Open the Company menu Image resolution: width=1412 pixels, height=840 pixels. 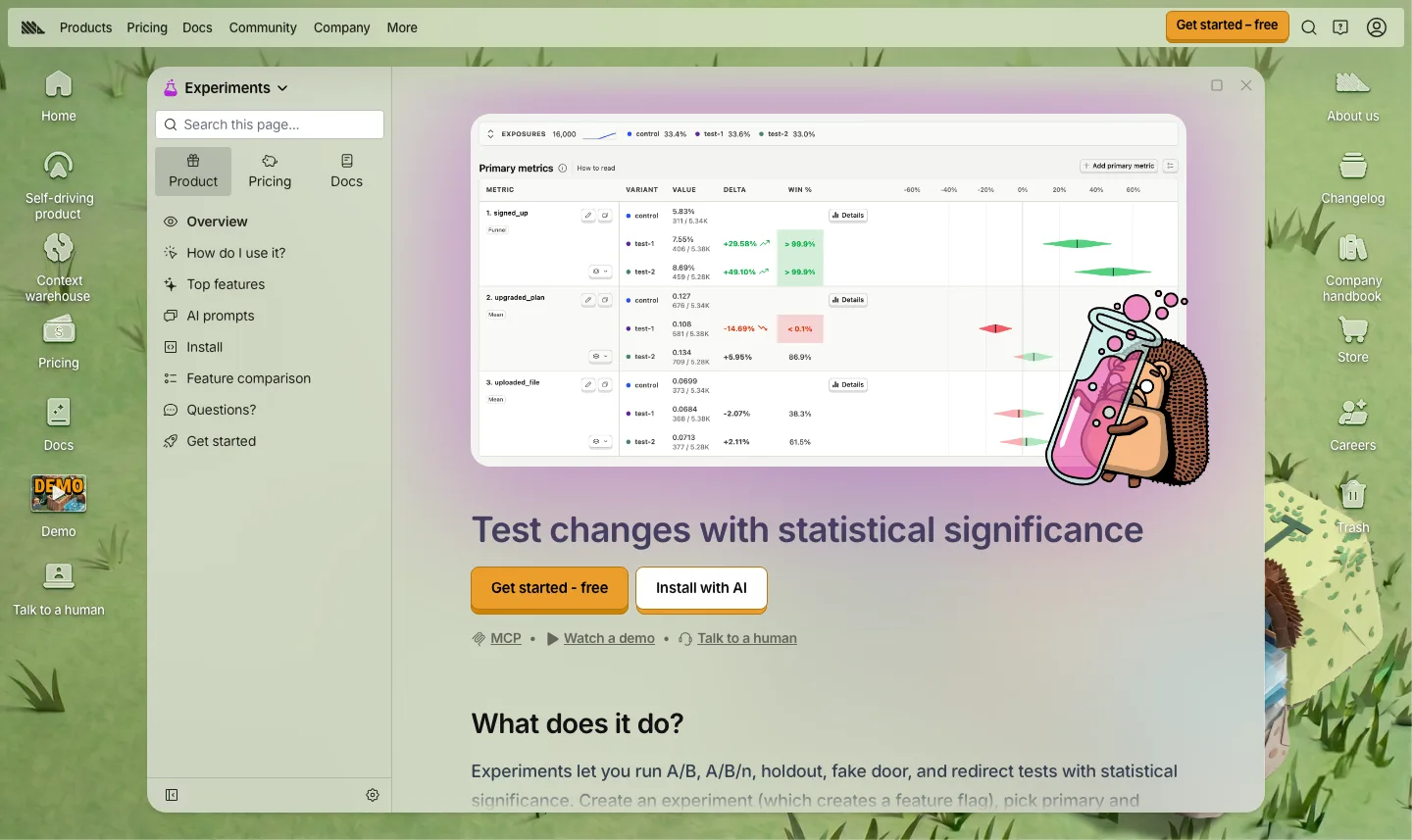(x=342, y=27)
